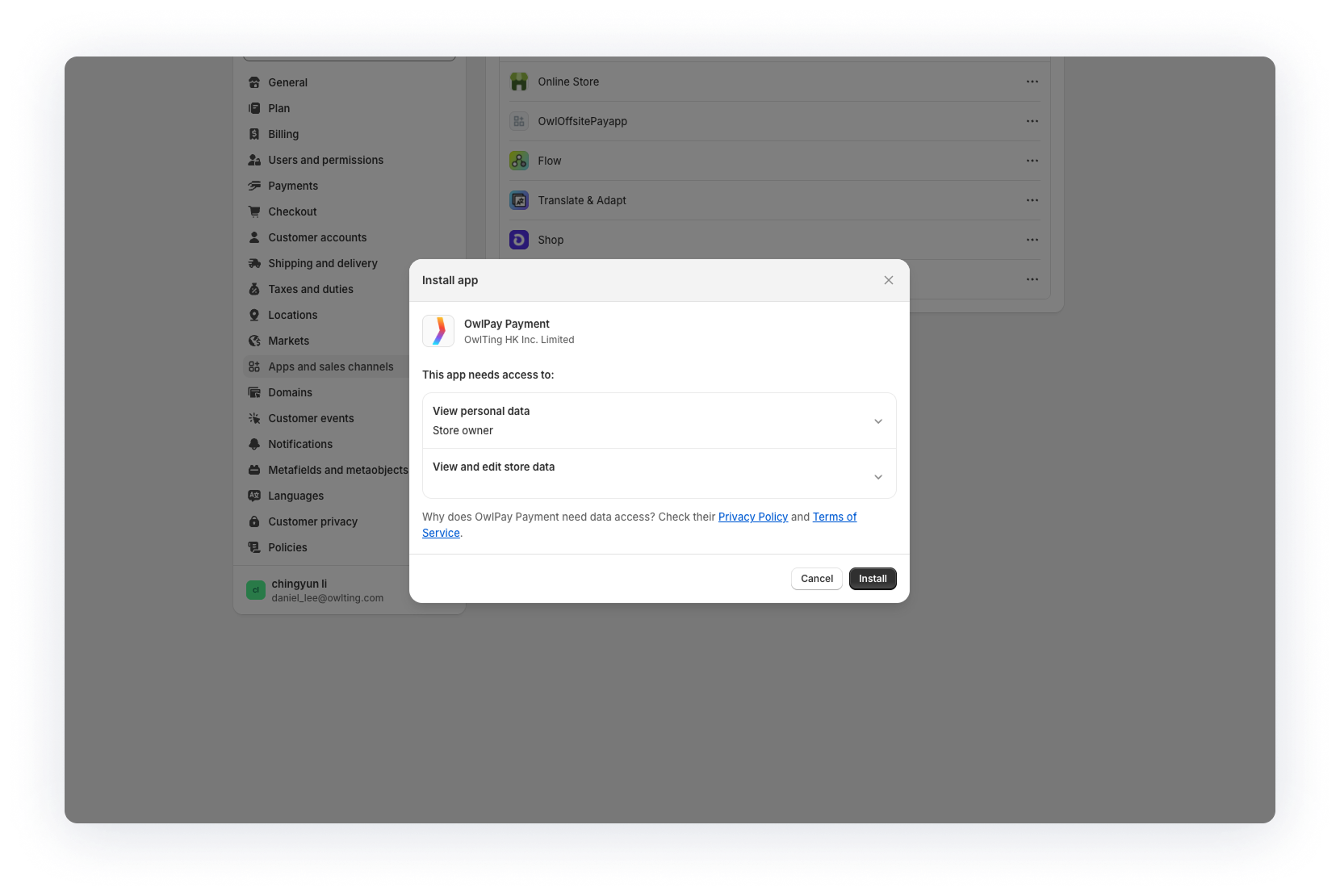The height and width of the screenshot is (896, 1340).
Task: Select the Flow app icon
Action: pyautogui.click(x=519, y=161)
